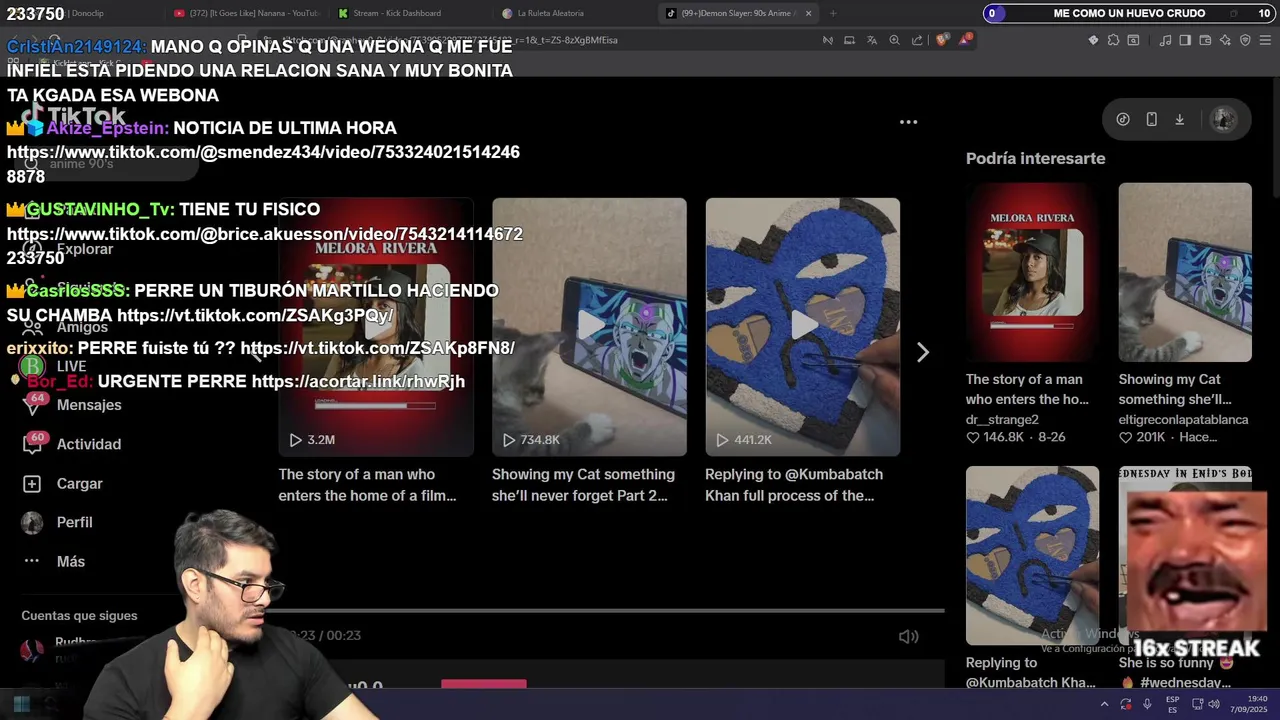This screenshot has height=720, width=1280.
Task: Click the taskbar microphone icon
Action: (x=1147, y=704)
